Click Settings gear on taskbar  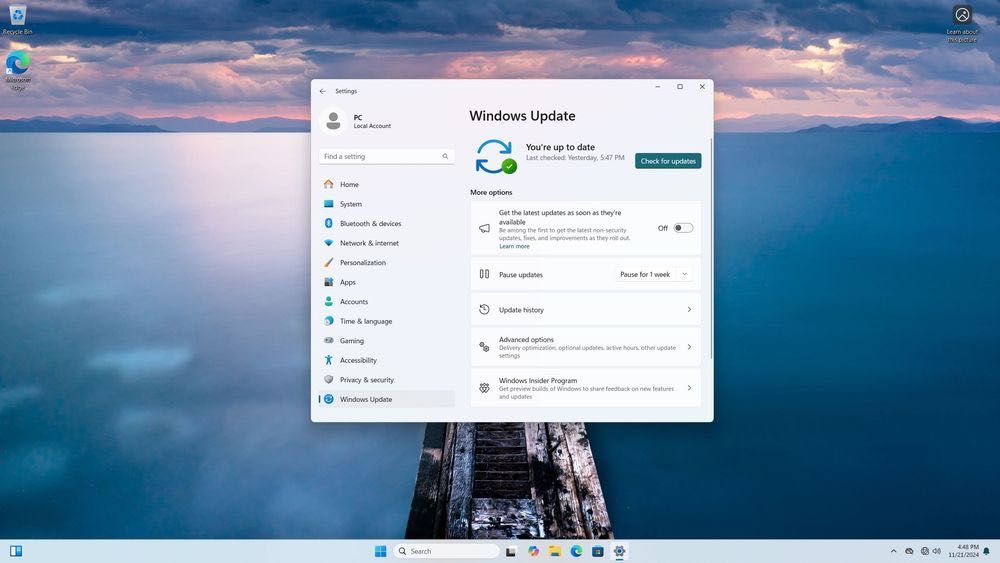(619, 551)
